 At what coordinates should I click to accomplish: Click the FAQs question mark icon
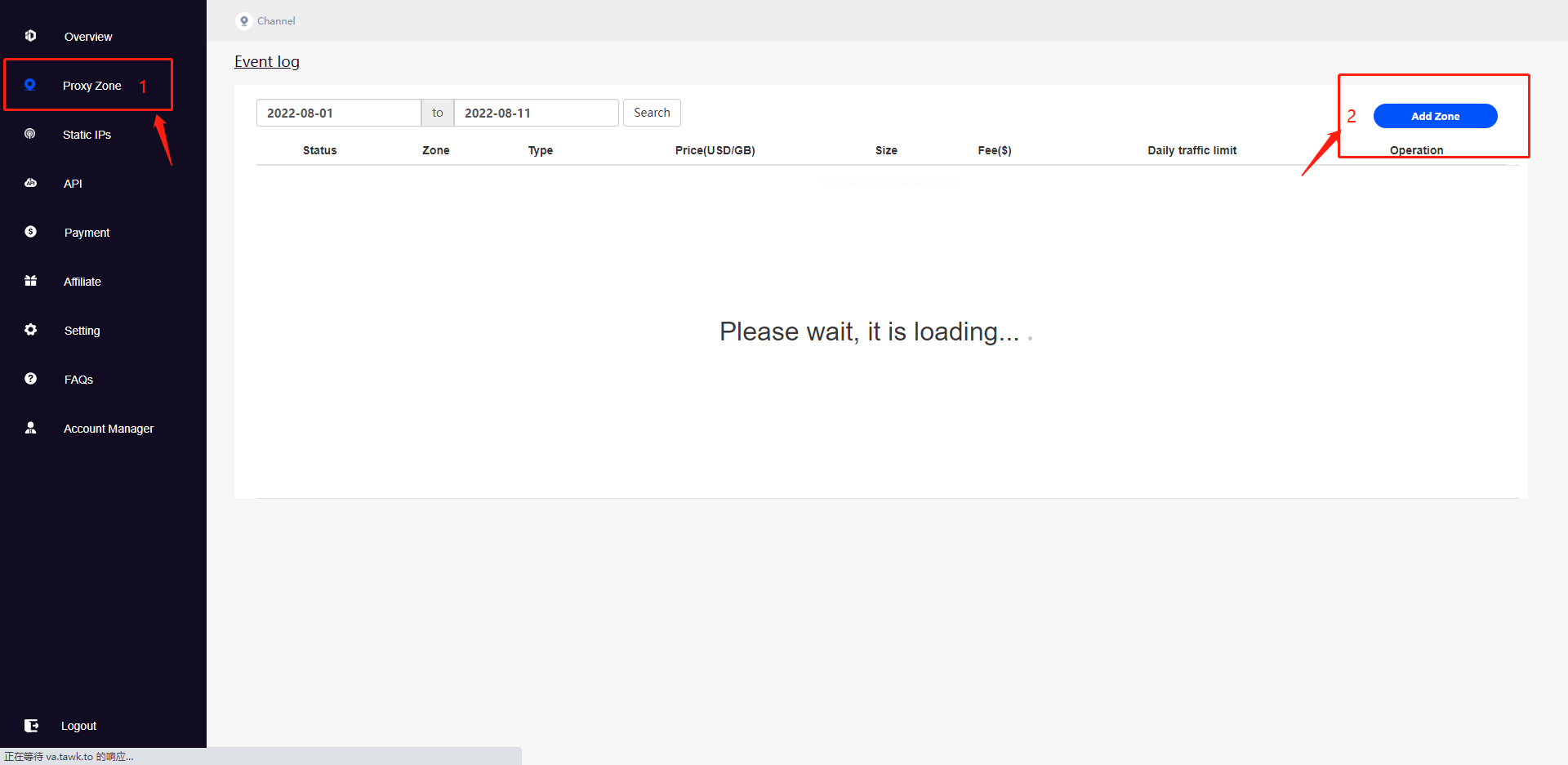point(30,379)
